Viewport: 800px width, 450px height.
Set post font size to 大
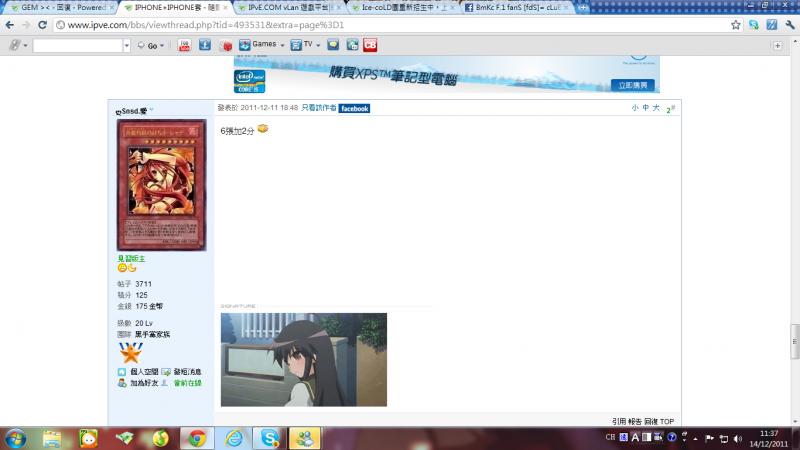pyautogui.click(x=656, y=108)
